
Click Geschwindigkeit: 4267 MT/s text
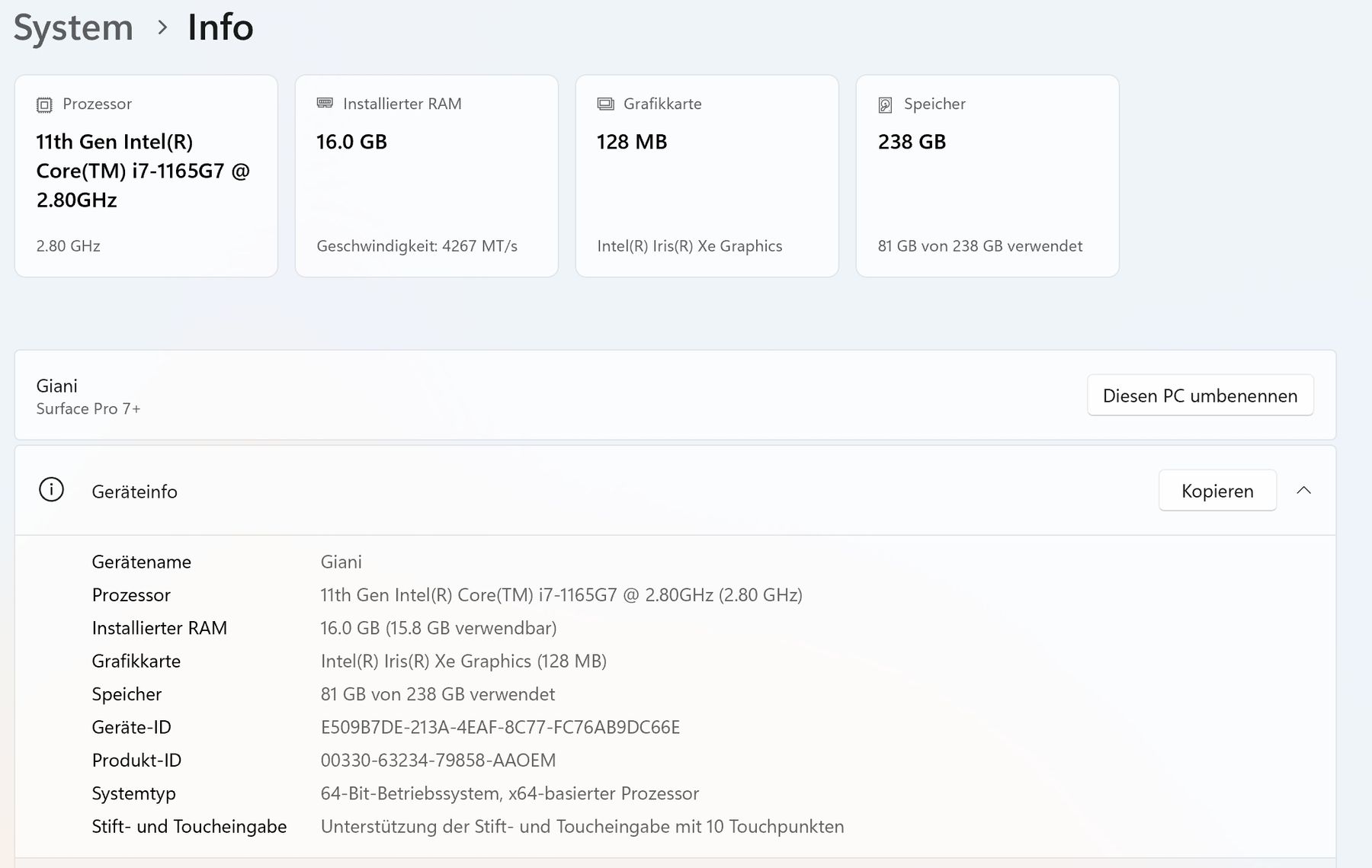coord(417,246)
